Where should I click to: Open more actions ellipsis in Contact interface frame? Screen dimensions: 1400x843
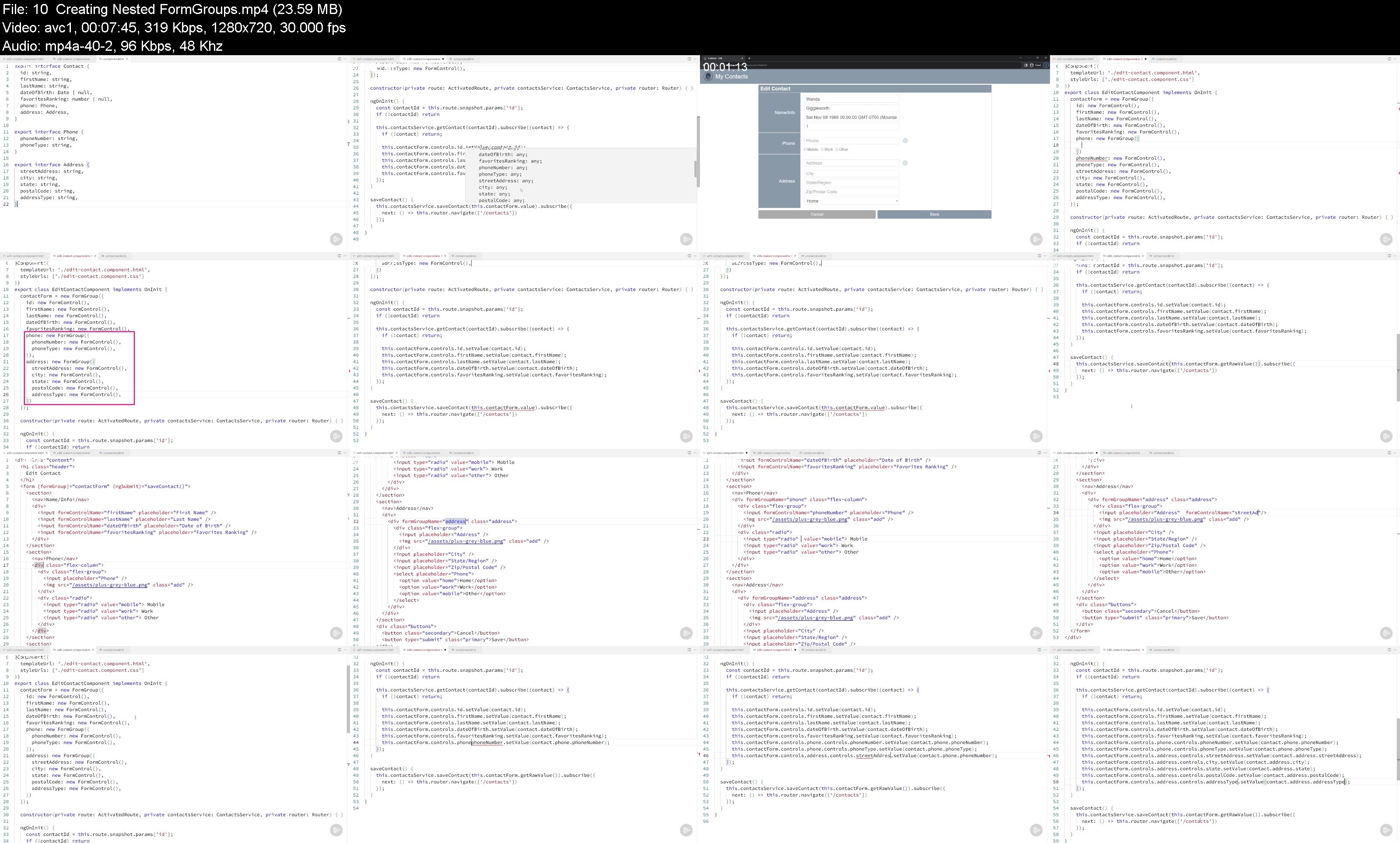tap(346, 59)
